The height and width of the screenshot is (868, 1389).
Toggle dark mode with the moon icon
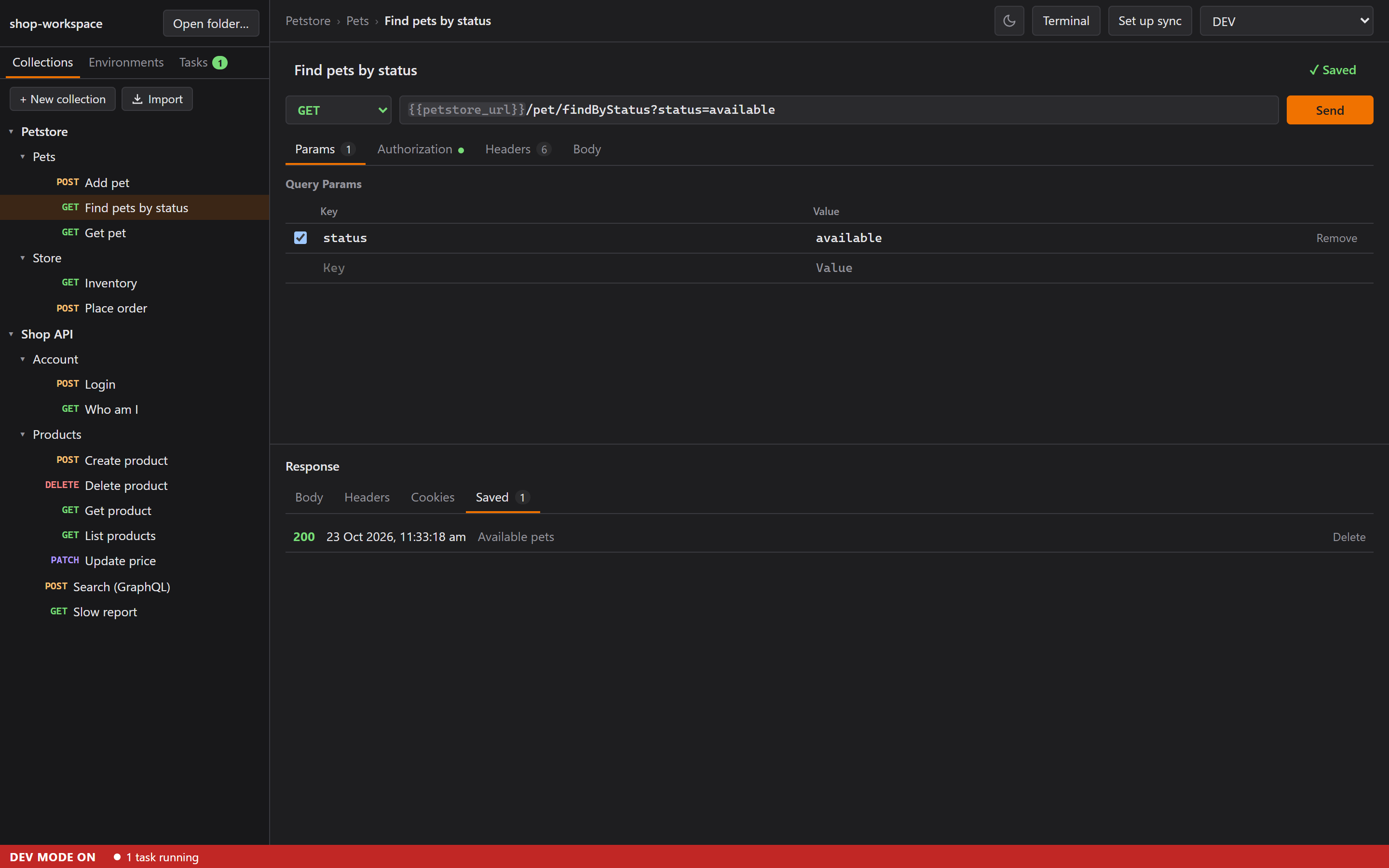(x=1009, y=21)
